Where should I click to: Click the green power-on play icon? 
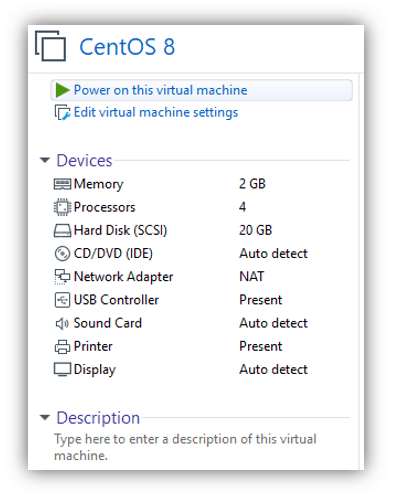click(62, 90)
